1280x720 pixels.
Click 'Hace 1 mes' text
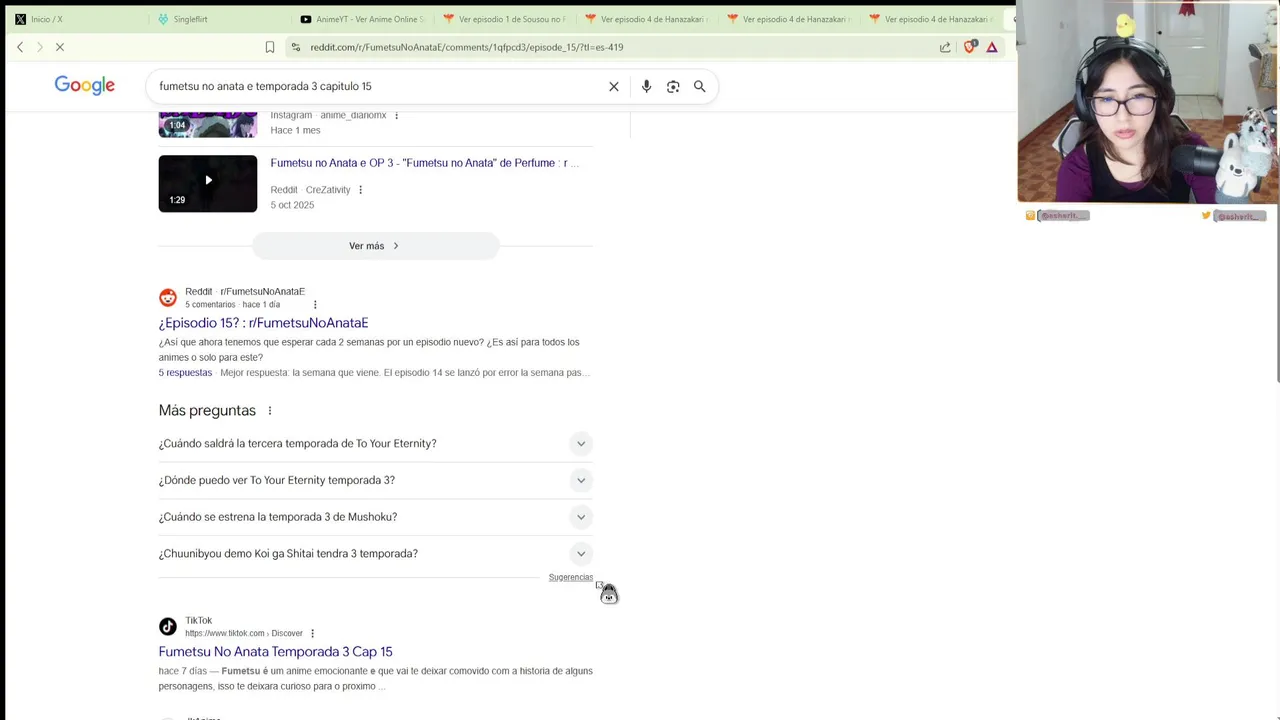pyautogui.click(x=295, y=130)
